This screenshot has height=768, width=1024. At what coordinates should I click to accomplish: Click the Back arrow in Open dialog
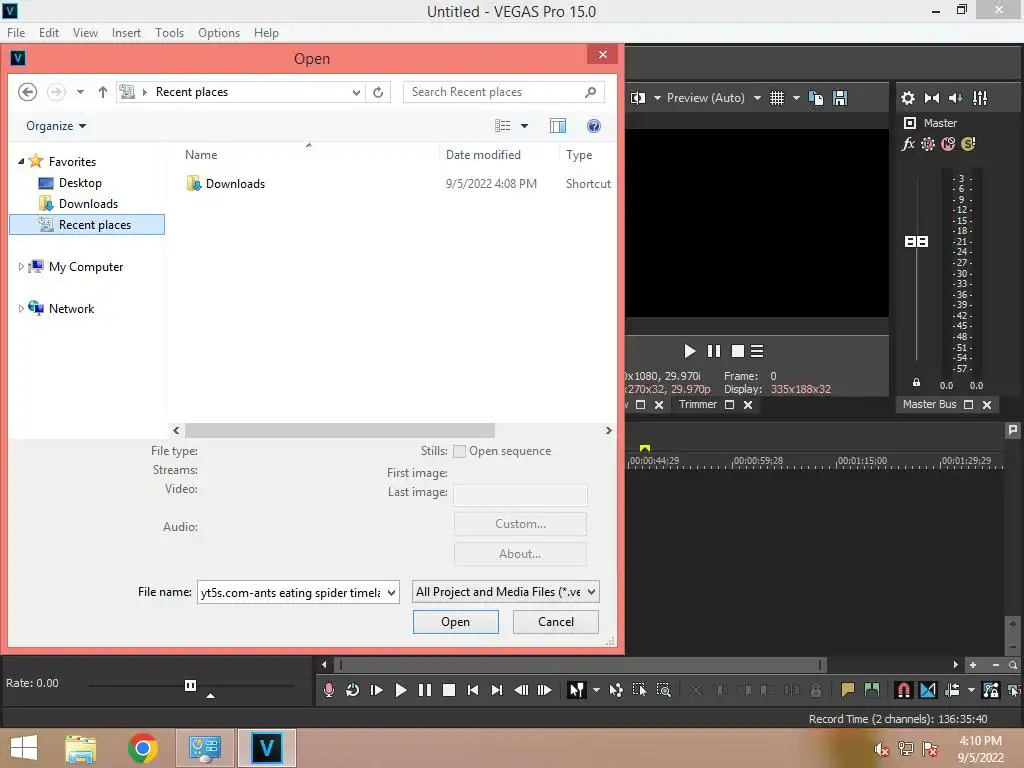click(x=27, y=92)
